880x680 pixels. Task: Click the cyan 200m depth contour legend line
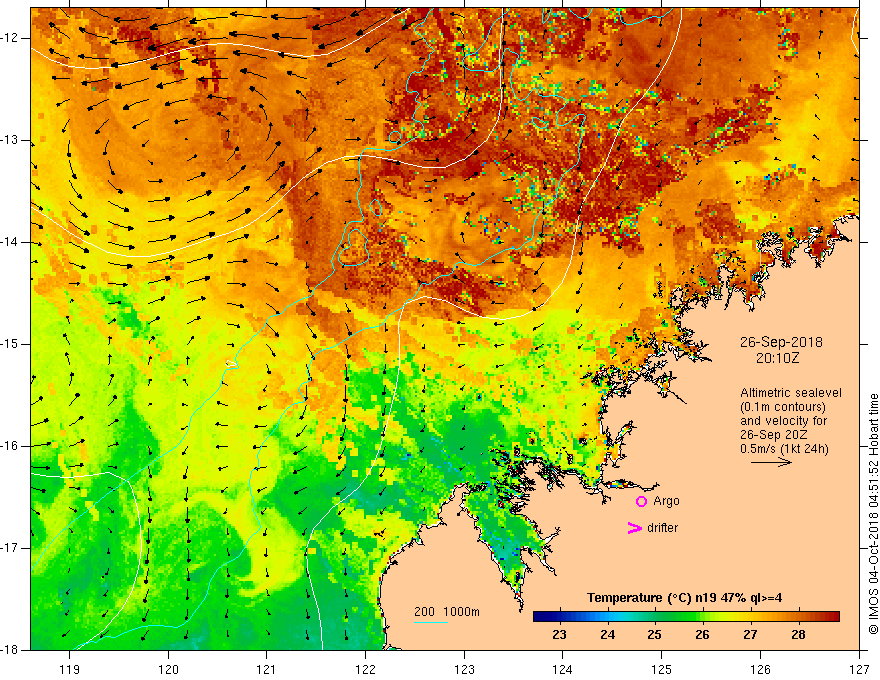click(x=430, y=622)
